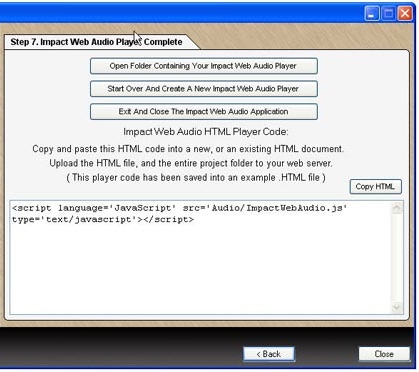Click code line "type='text/javascript'></script>"
The width and height of the screenshot is (419, 372).
click(x=103, y=220)
